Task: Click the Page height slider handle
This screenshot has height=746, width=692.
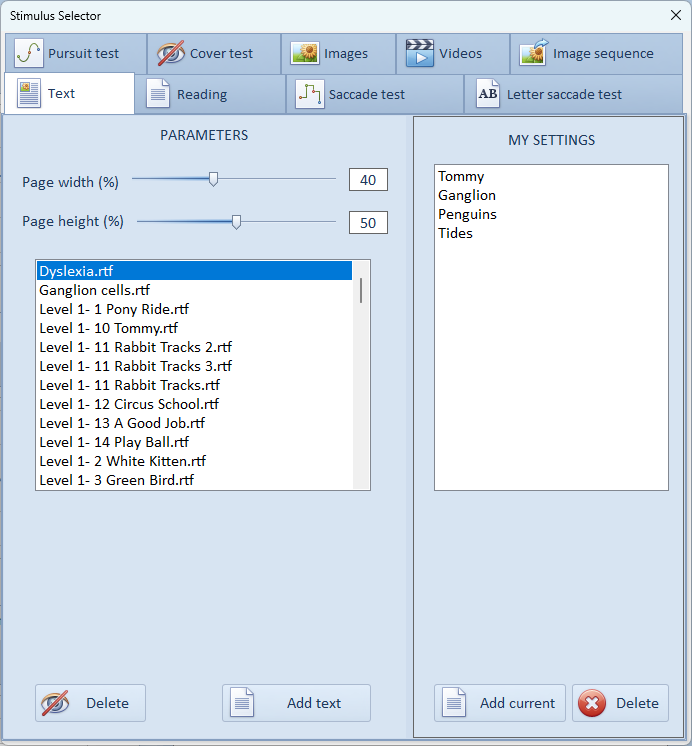Action: pos(236,222)
